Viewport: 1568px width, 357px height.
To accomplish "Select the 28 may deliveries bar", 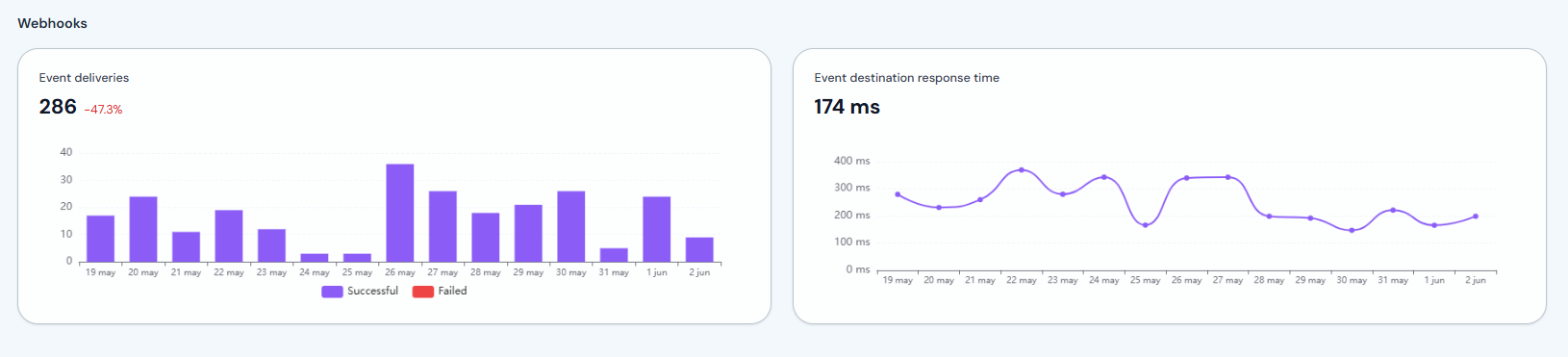I will (486, 238).
